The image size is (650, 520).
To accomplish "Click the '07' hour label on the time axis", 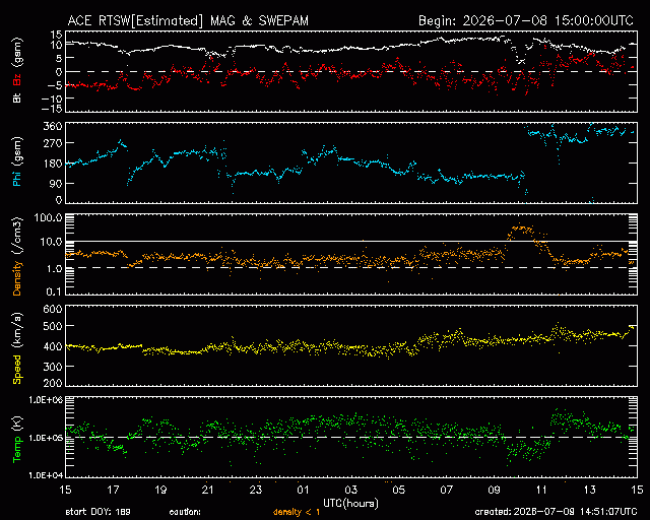I will [x=446, y=490].
